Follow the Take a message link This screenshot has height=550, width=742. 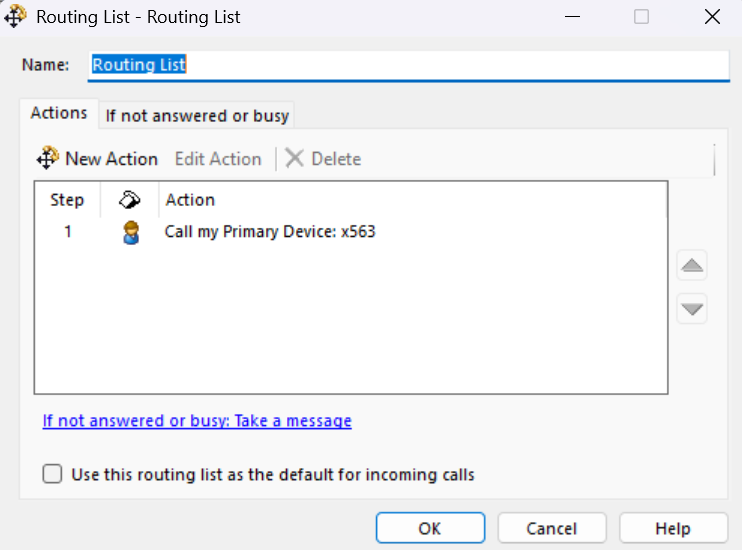click(x=197, y=421)
